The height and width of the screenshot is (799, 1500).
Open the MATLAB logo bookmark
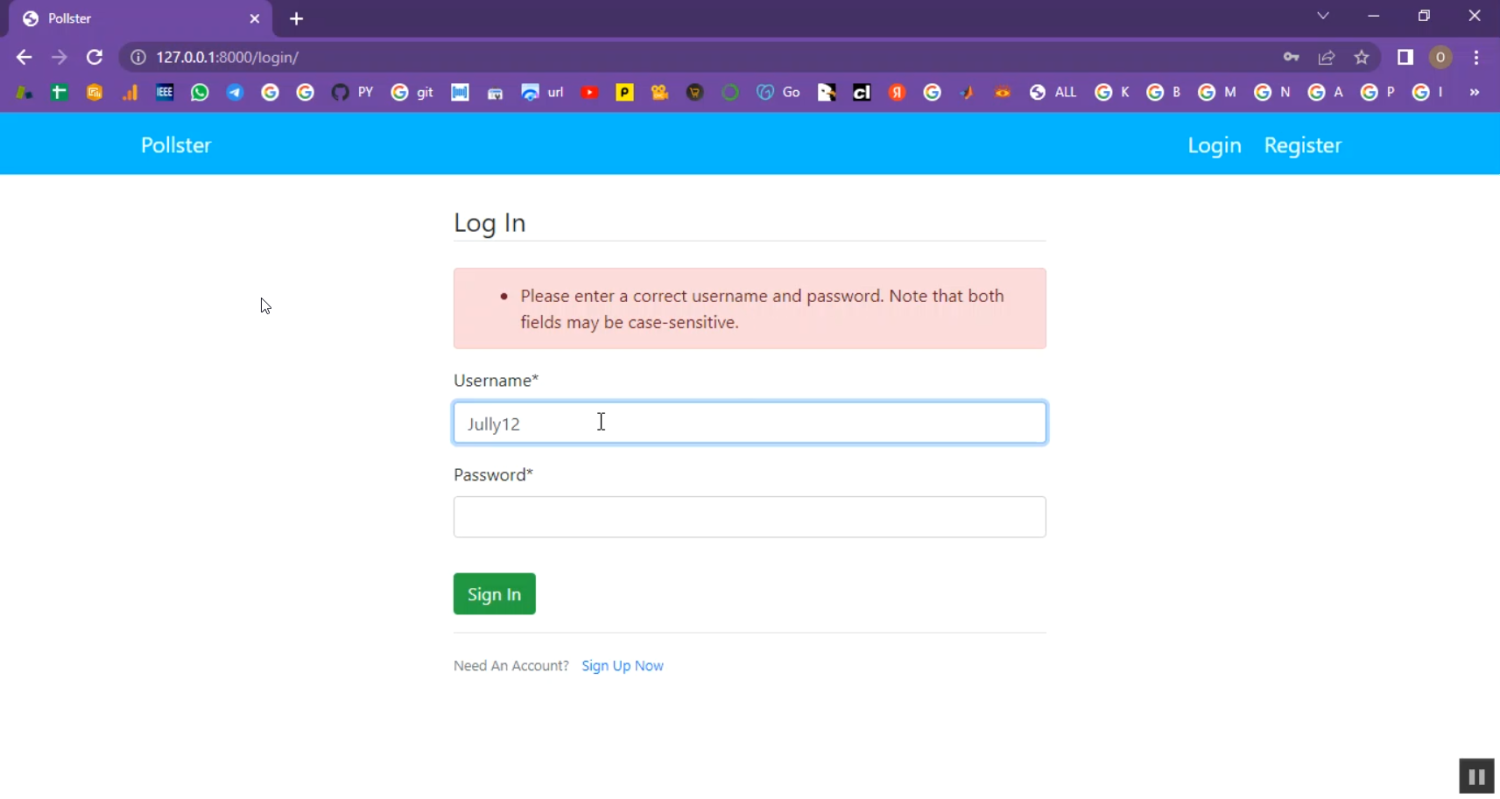(x=967, y=92)
